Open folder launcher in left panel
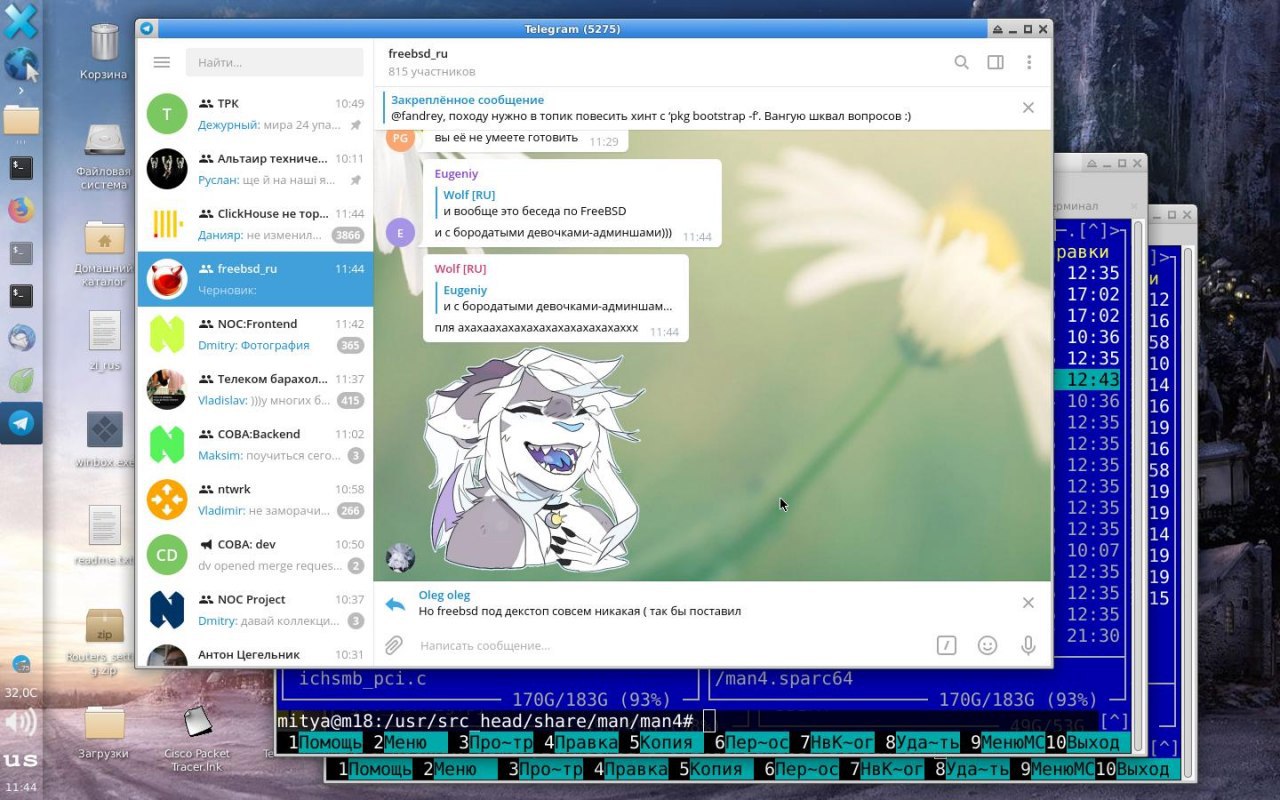The image size is (1280, 800). pyautogui.click(x=21, y=121)
